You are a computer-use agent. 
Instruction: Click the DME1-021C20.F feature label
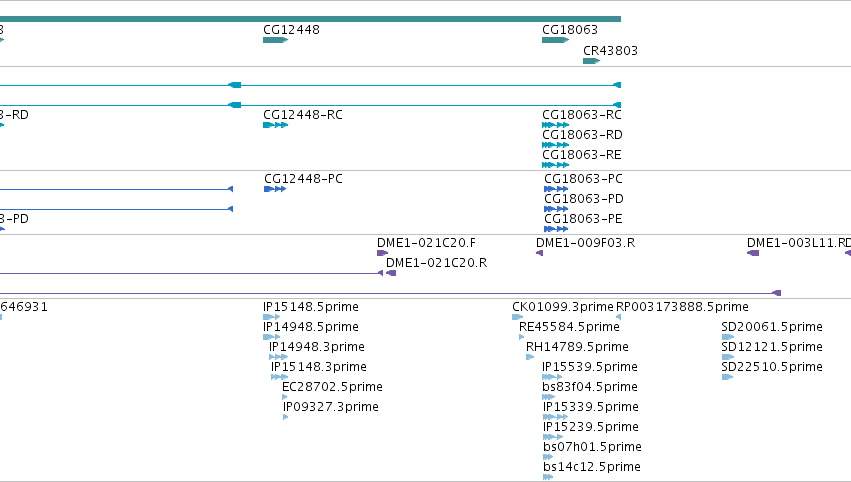click(x=427, y=243)
